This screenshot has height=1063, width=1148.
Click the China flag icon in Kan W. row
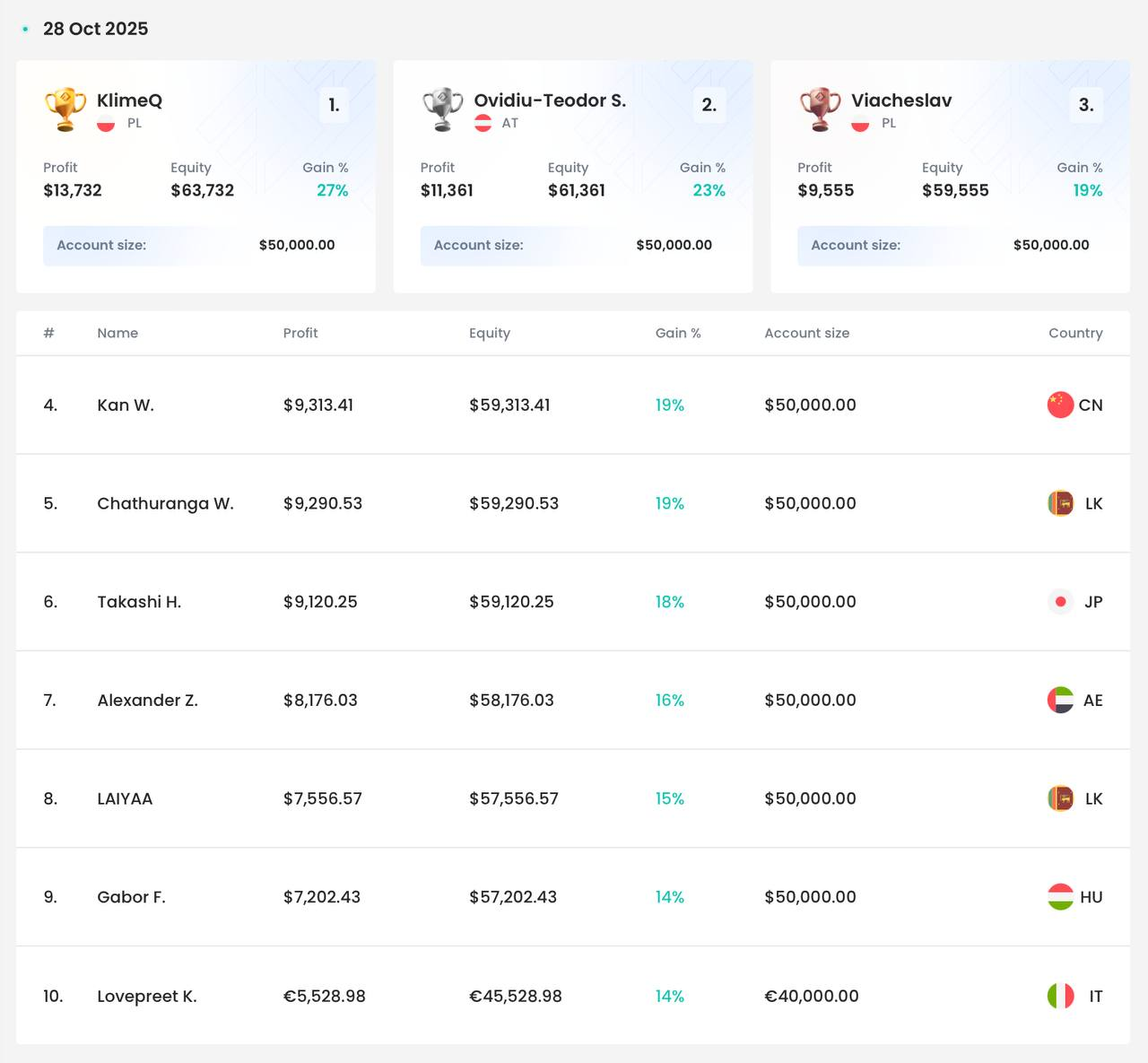click(1060, 405)
